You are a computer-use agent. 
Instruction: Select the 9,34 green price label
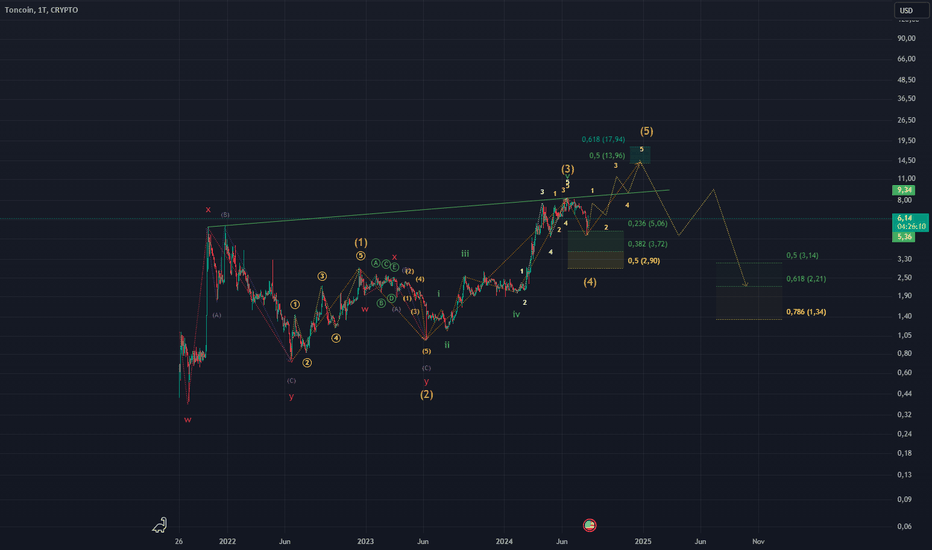point(904,190)
